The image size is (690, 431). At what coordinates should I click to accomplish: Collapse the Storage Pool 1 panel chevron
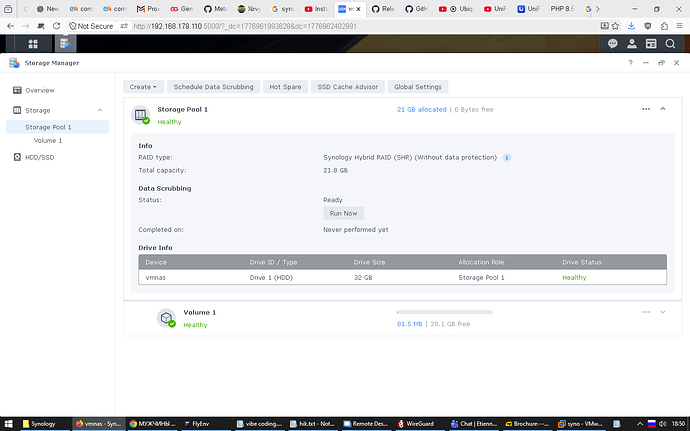[663, 109]
